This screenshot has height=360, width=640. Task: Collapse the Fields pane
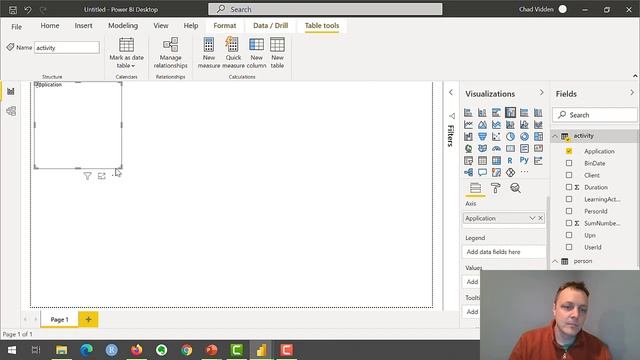click(x=632, y=93)
